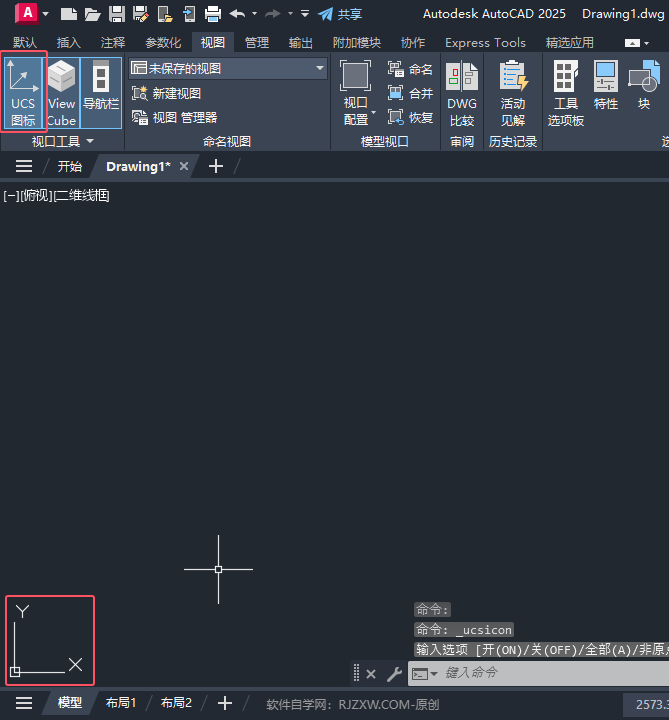Open the 视口 配置 dropdown
Viewport: 669px width, 720px height.
(x=358, y=93)
